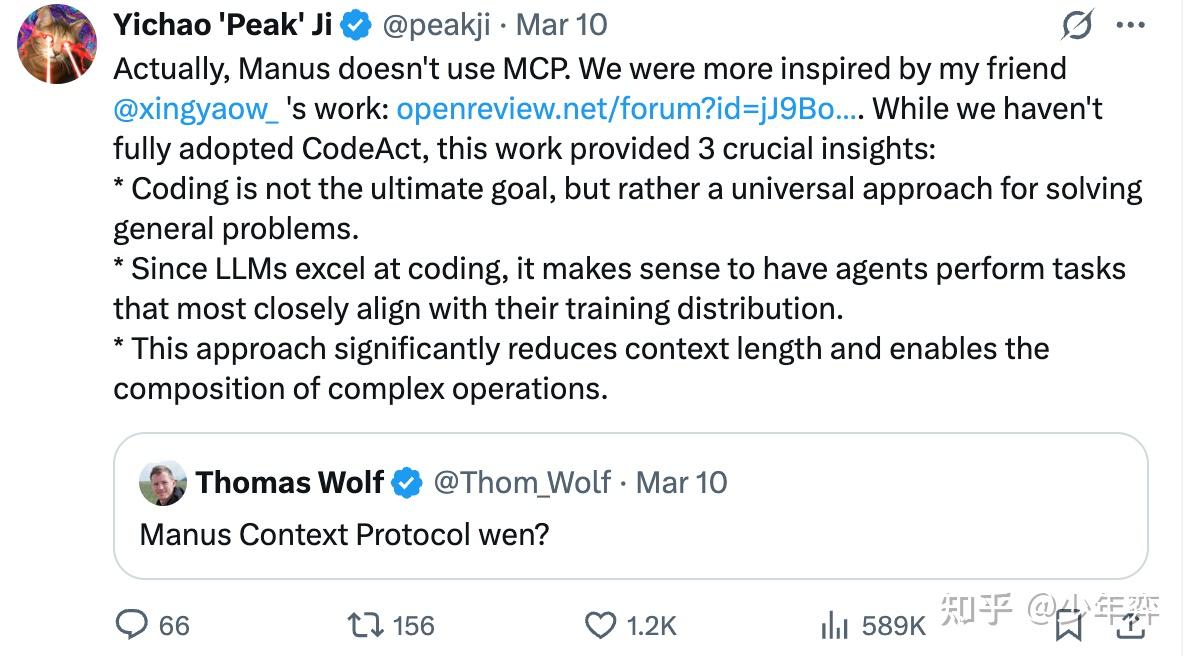Open the @xingyaow_ mention link

pos(196,108)
